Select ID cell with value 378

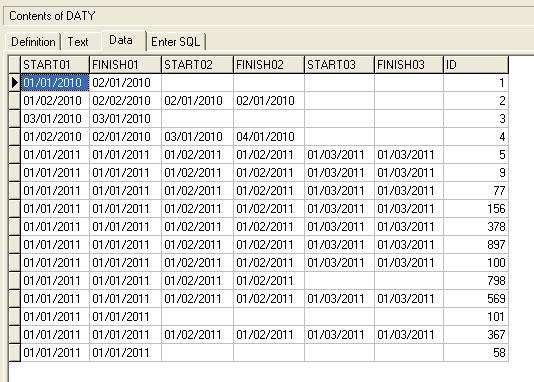click(476, 227)
